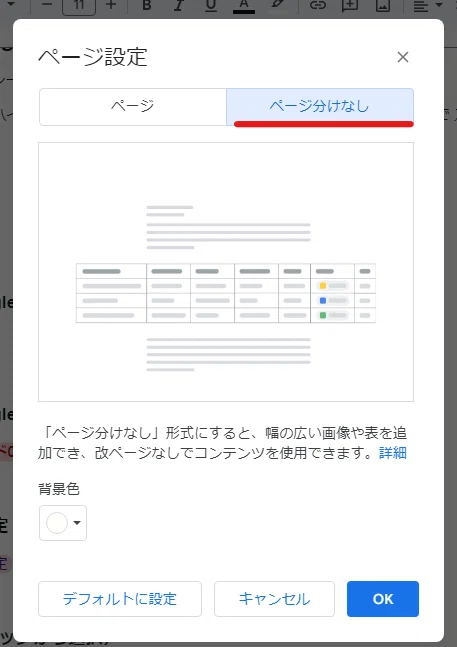
Task: Select the ページ分けなし tab
Action: [320, 106]
